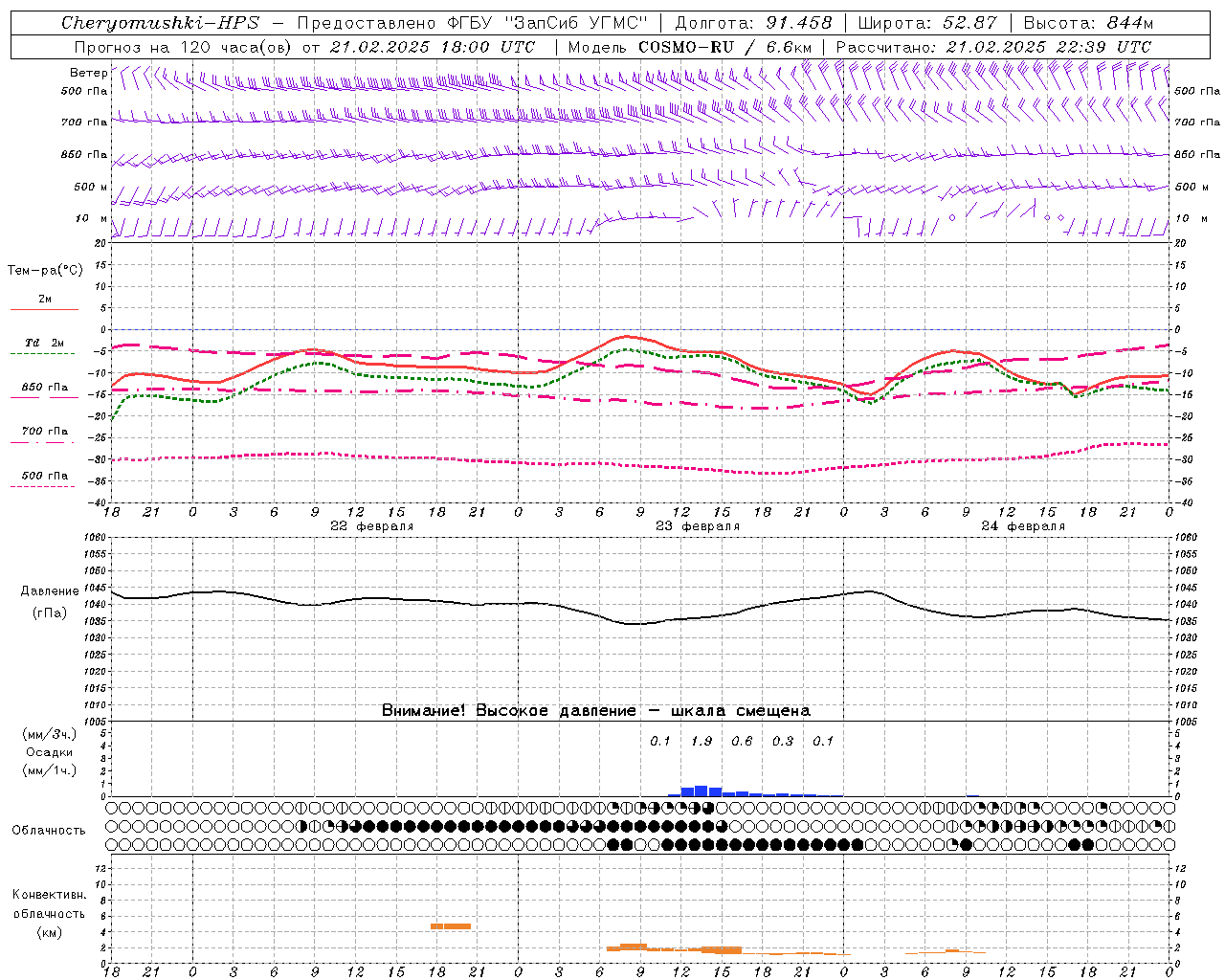The height and width of the screenshot is (980, 1225).
Task: Click the 10 м wind level label on left
Action: click(x=92, y=218)
